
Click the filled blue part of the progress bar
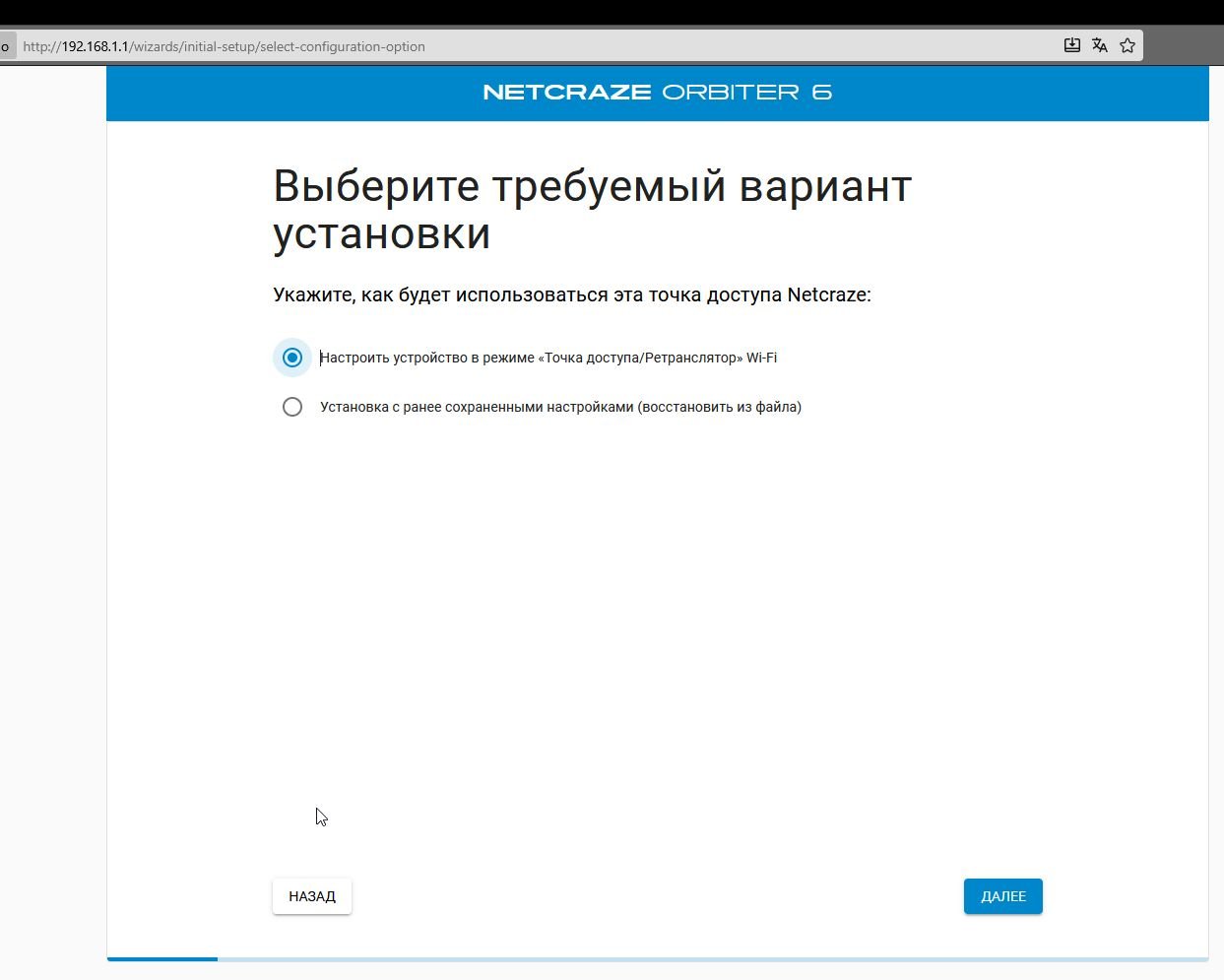(162, 958)
